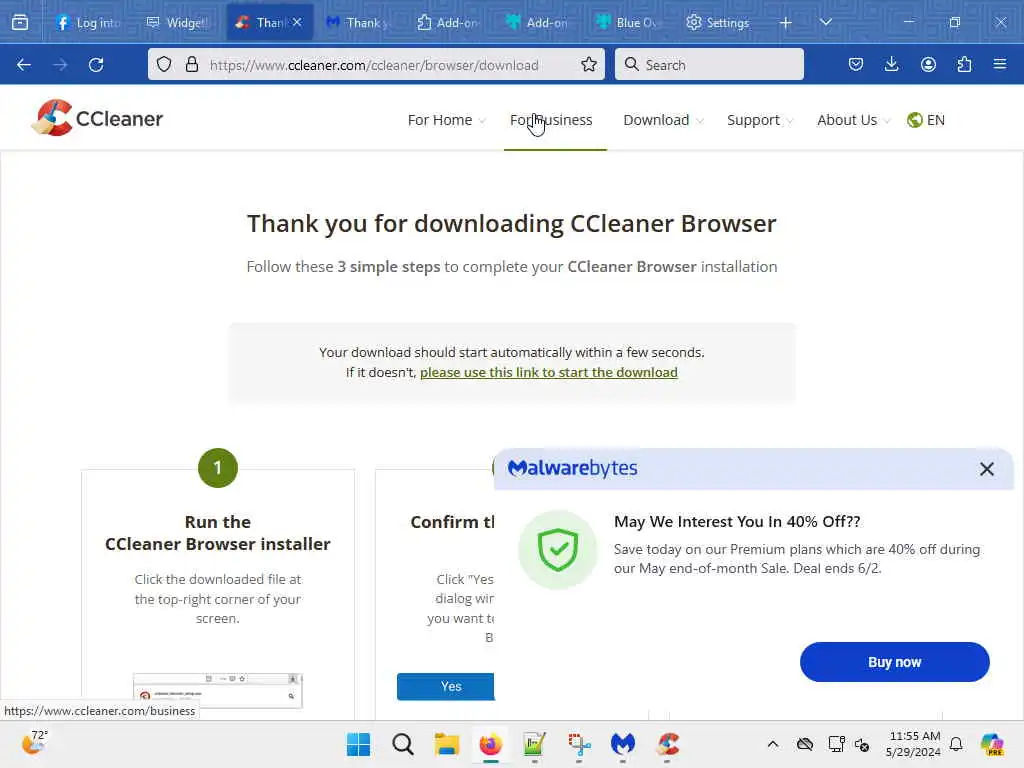Open the tracking protection shield icon
1024x768 pixels.
click(x=164, y=64)
